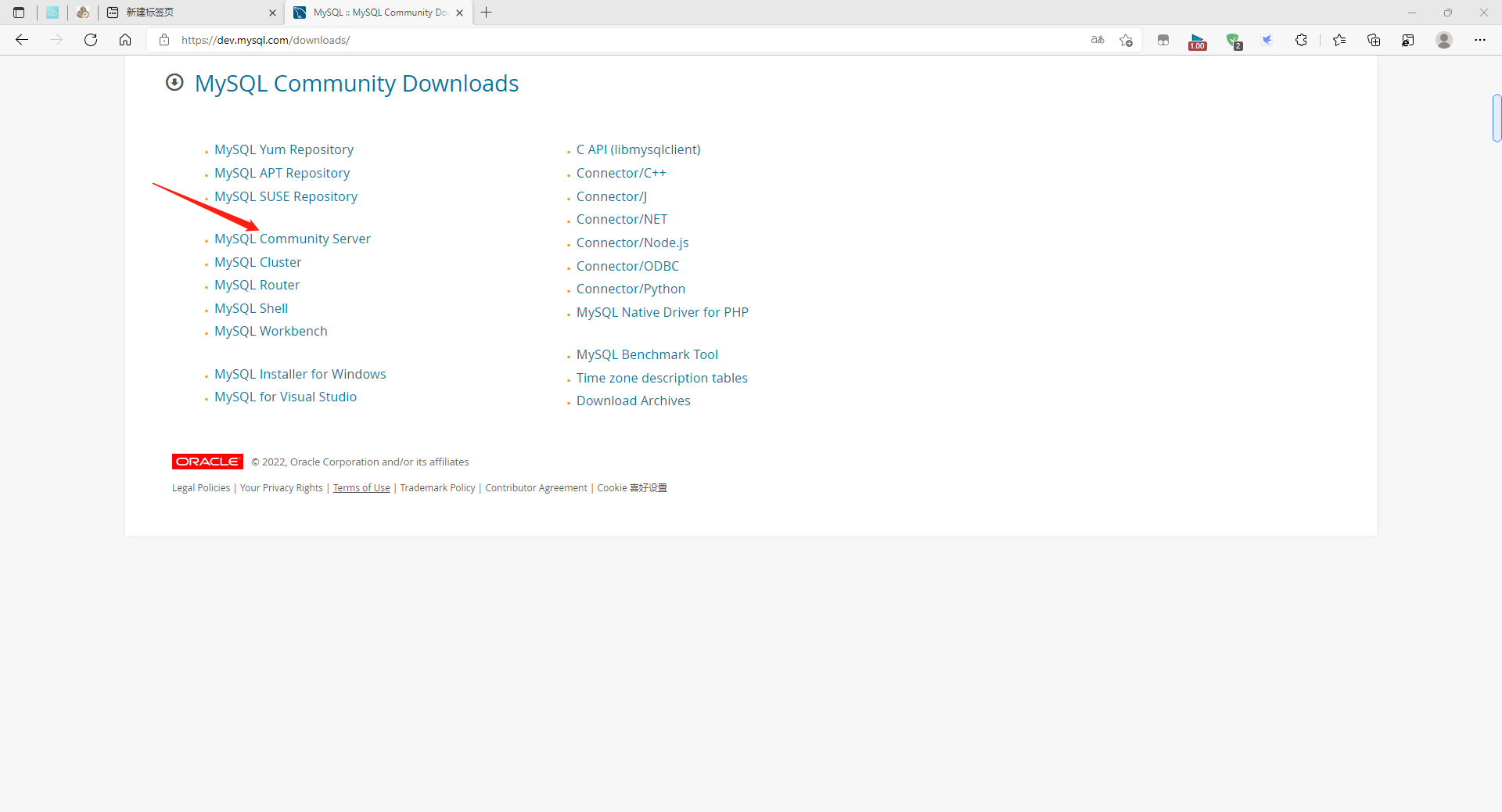Open Connector/Python link
This screenshot has width=1502, height=812.
631,289
